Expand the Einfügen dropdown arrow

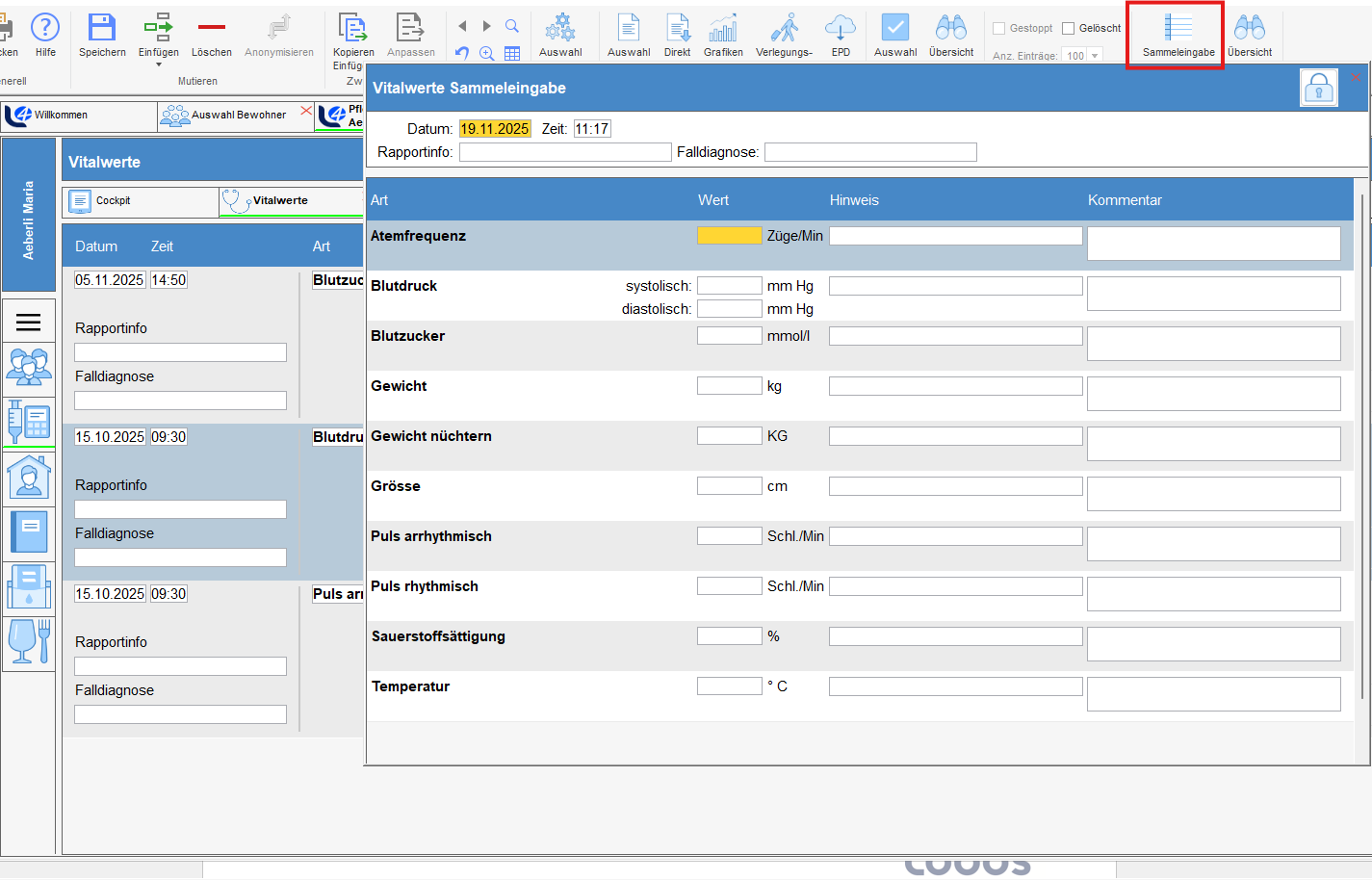(159, 65)
